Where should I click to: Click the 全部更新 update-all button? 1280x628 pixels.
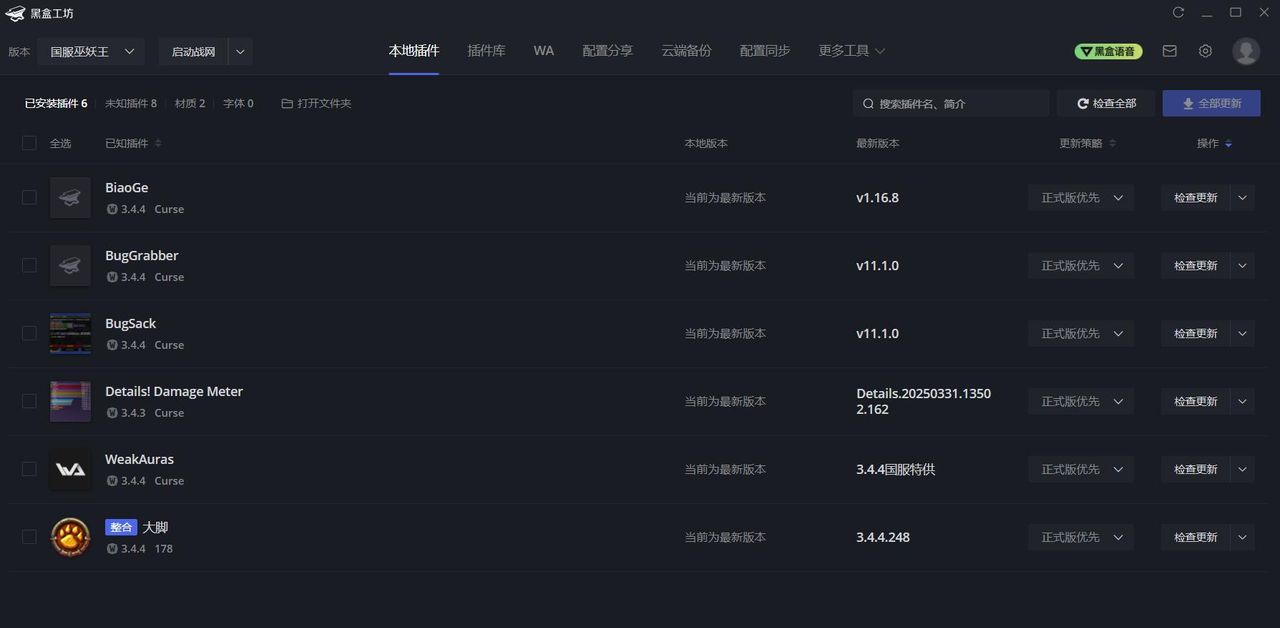(1211, 103)
